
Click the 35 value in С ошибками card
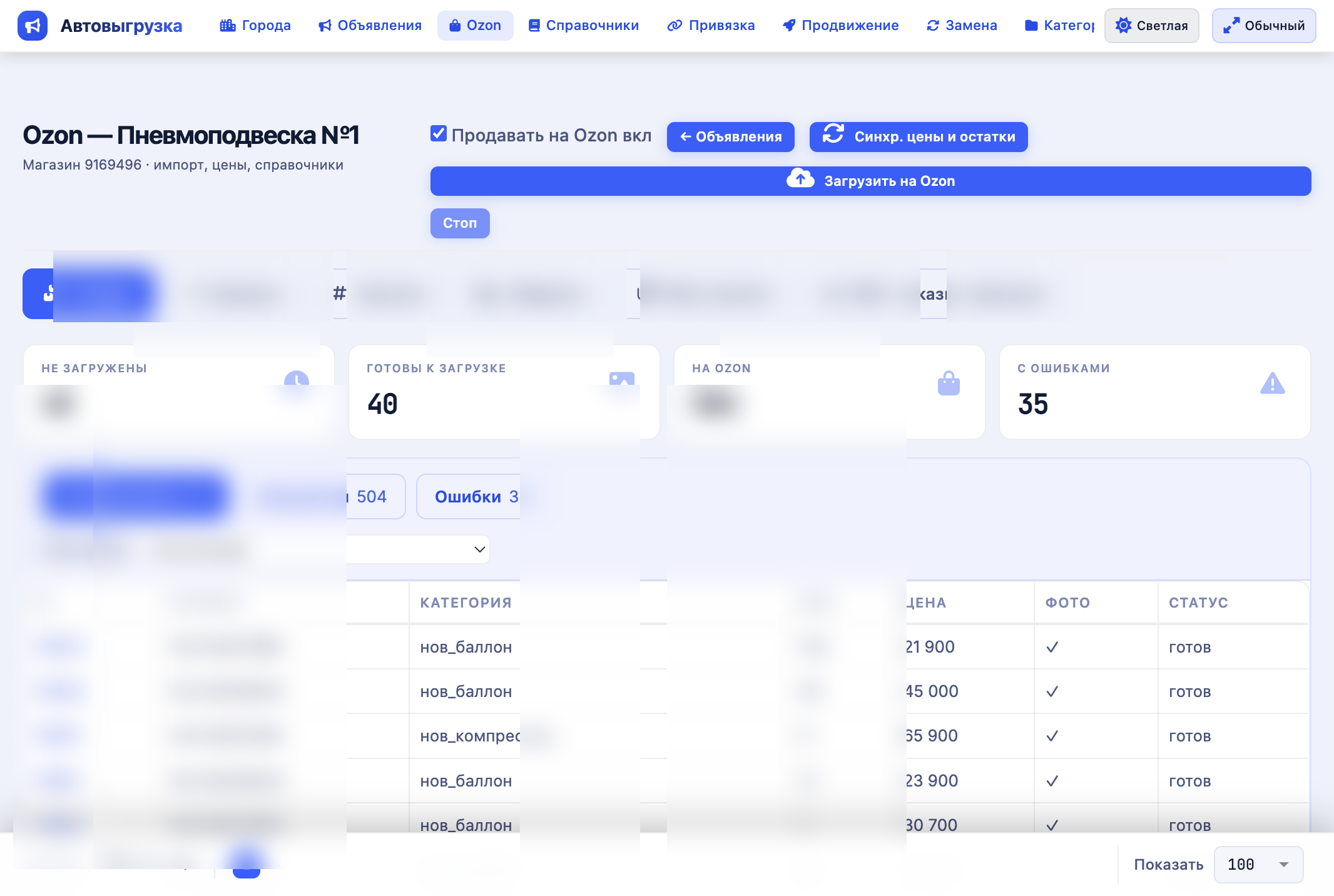[x=1033, y=404]
